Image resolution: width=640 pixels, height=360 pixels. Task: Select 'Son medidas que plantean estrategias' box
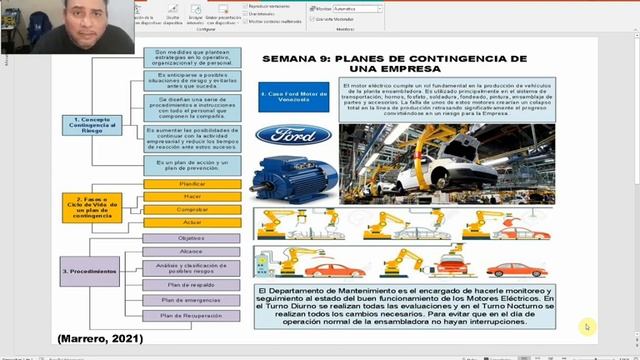[192, 58]
